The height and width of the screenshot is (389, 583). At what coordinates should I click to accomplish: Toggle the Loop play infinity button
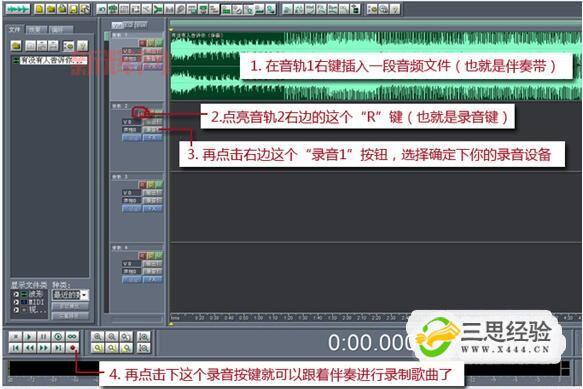(x=72, y=337)
